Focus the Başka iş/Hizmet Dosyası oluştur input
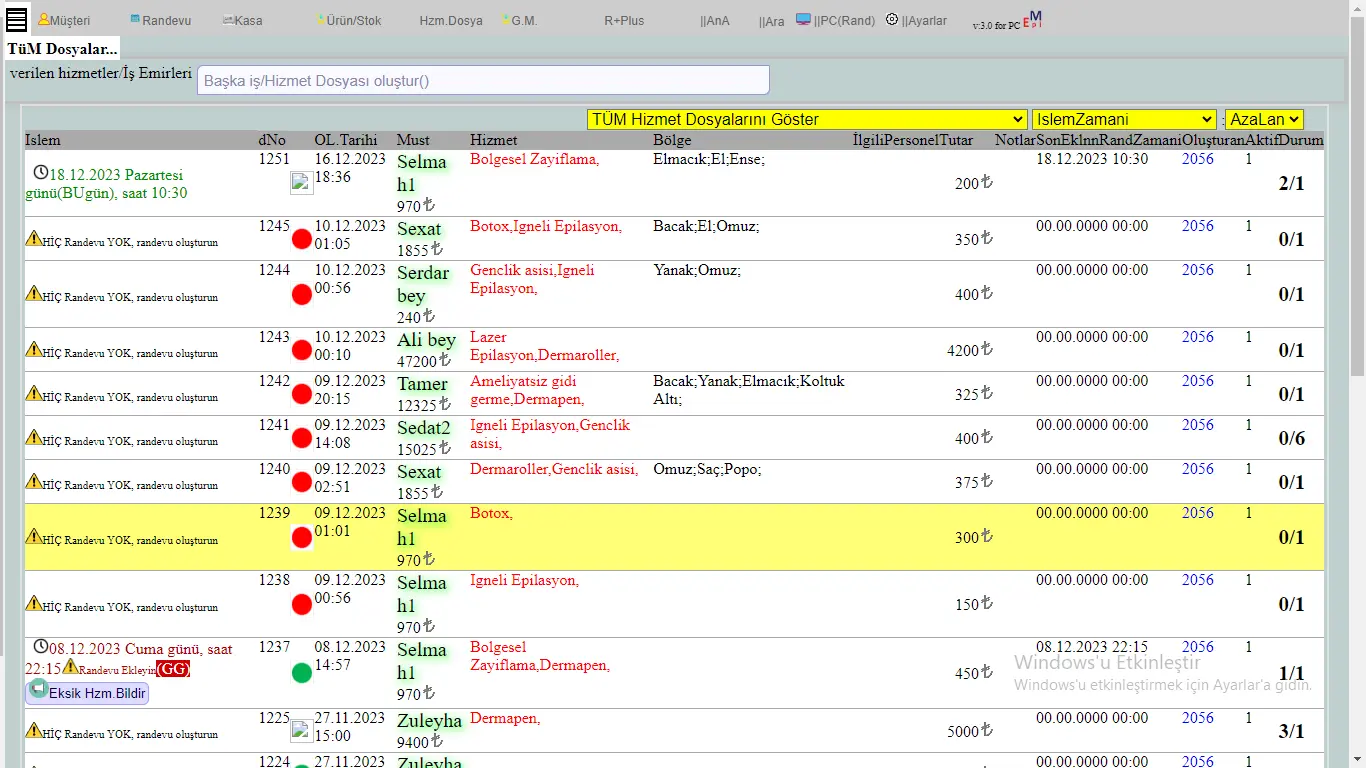1366x768 pixels. 483,80
